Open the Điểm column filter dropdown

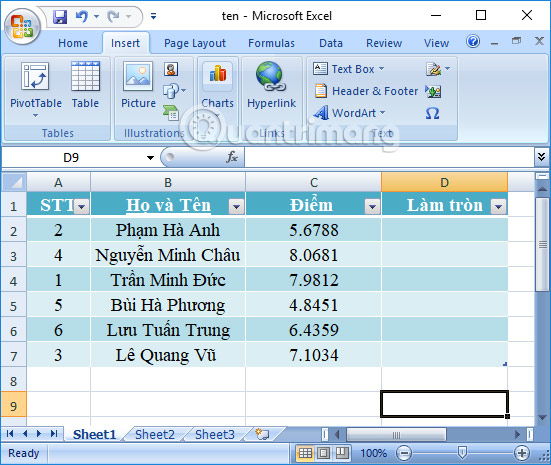point(372,206)
